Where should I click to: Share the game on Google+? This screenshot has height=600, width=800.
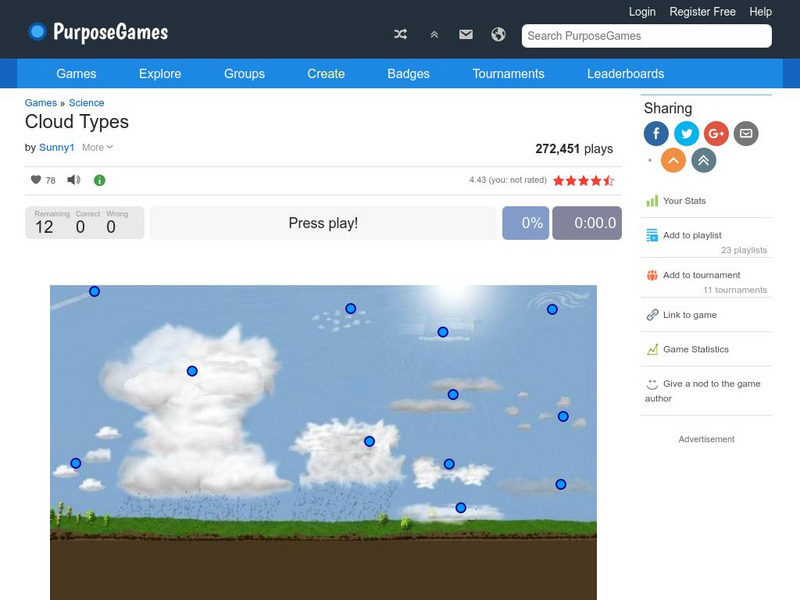click(x=717, y=133)
